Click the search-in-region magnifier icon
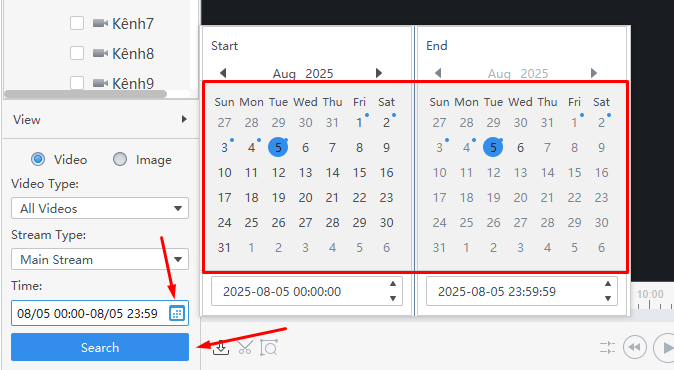 pyautogui.click(x=269, y=348)
